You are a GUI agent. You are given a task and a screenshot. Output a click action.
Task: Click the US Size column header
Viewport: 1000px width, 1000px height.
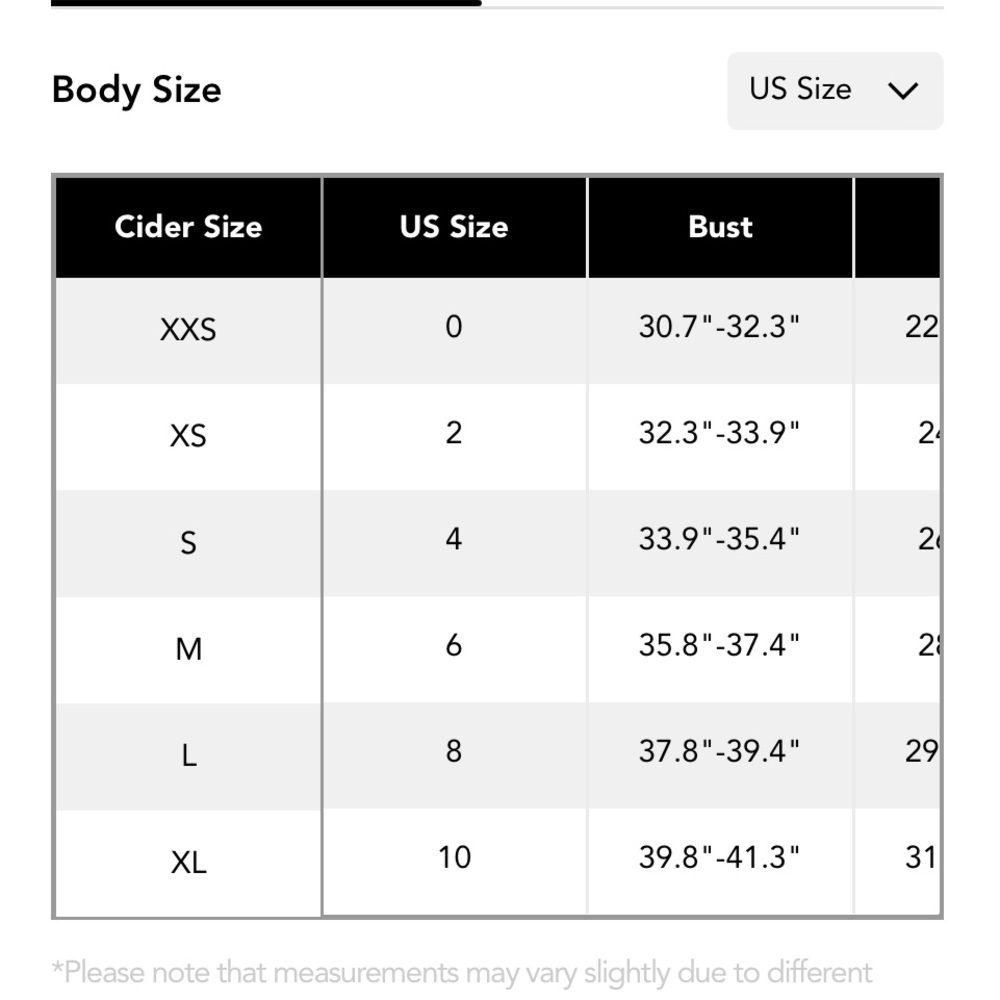[x=454, y=227]
